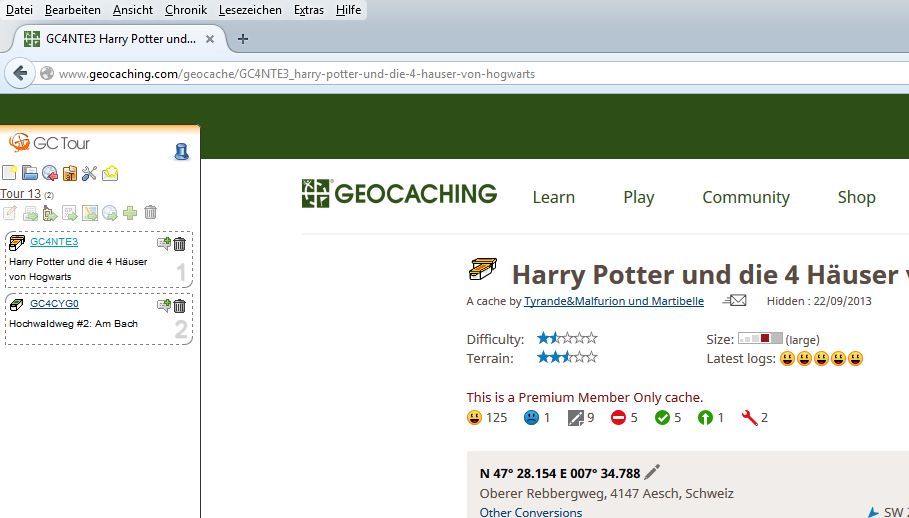Click the print tour icon under Tour 13

30,213
